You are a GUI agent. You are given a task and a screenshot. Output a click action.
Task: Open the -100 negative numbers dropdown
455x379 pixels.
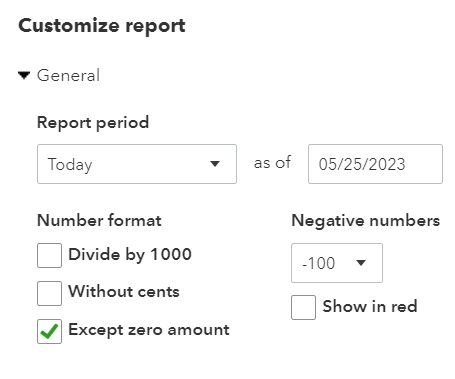pos(337,263)
